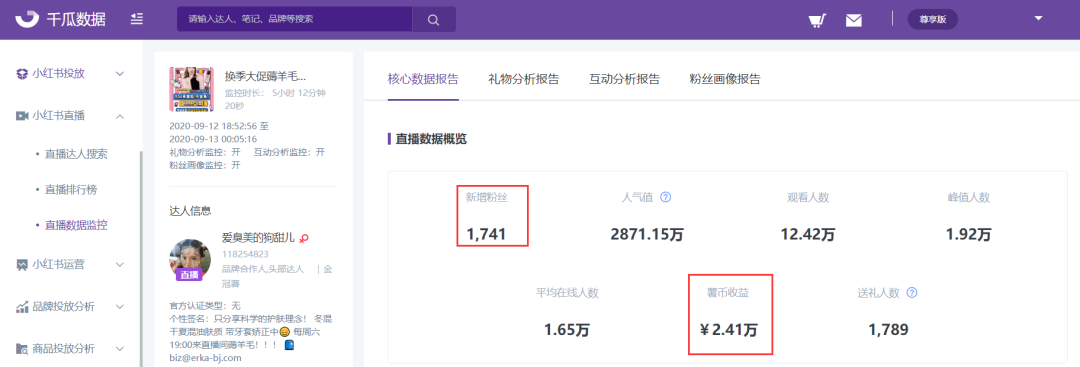Image resolution: width=1080 pixels, height=367 pixels.
Task: Expand the 商品投放分析 menu chevron
Action: point(120,348)
